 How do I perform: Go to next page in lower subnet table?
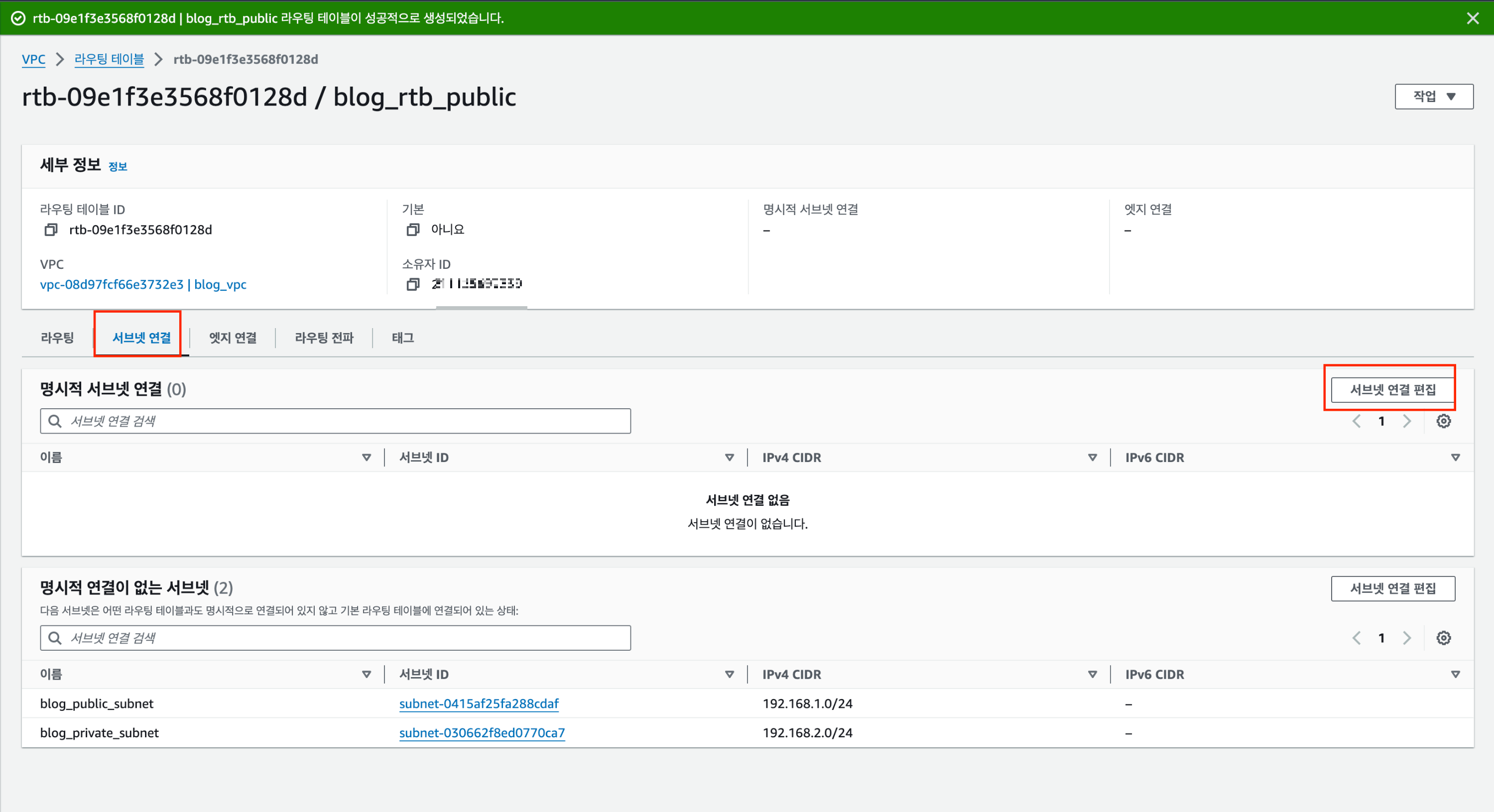[1406, 638]
